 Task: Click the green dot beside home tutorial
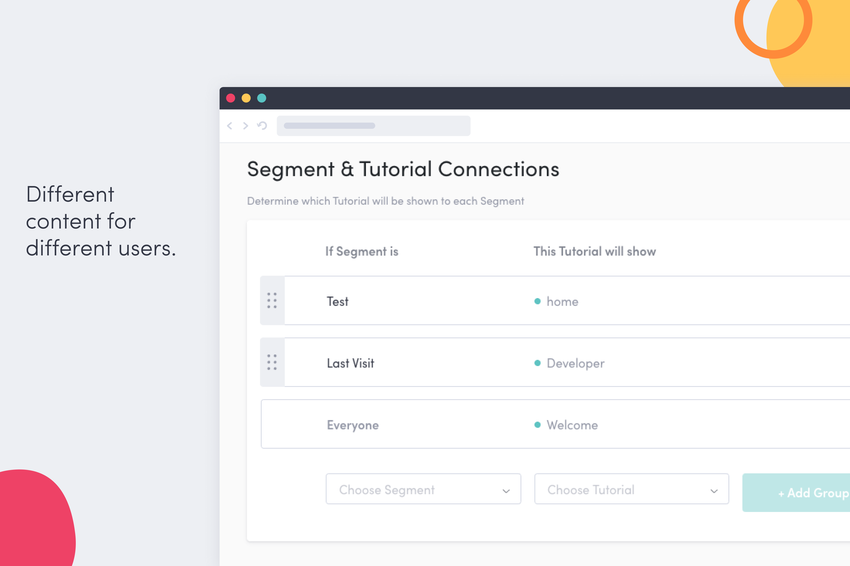[537, 301]
